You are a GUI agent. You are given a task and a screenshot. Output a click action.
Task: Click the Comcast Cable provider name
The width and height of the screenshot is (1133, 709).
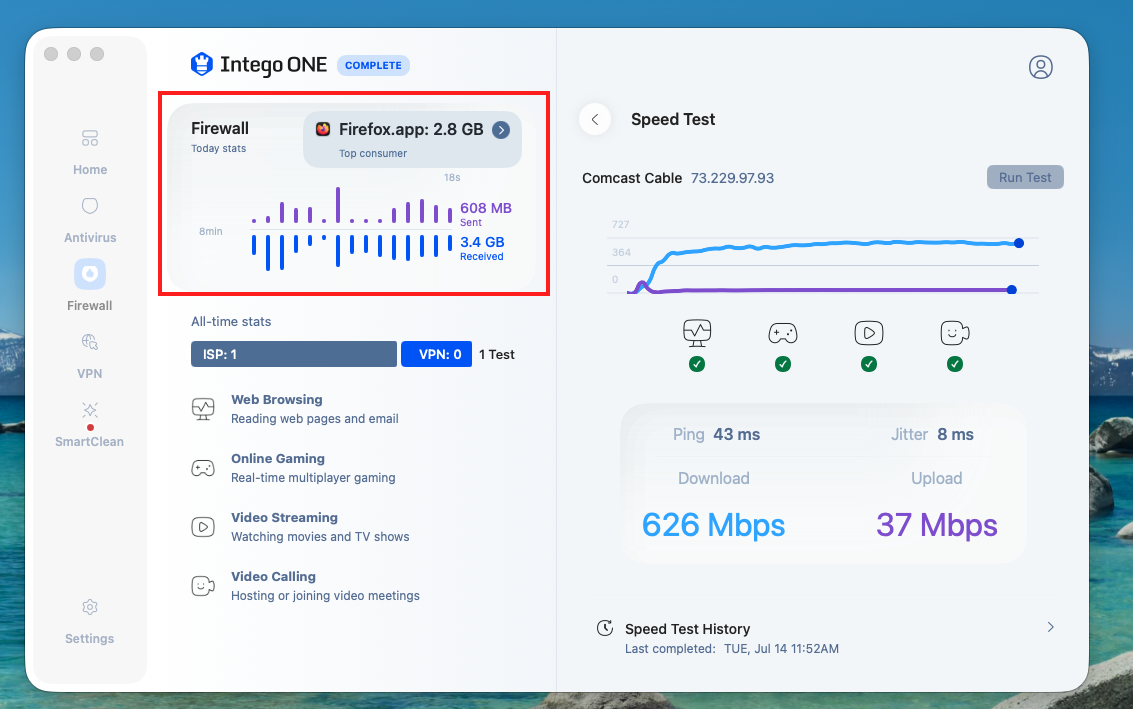click(632, 178)
